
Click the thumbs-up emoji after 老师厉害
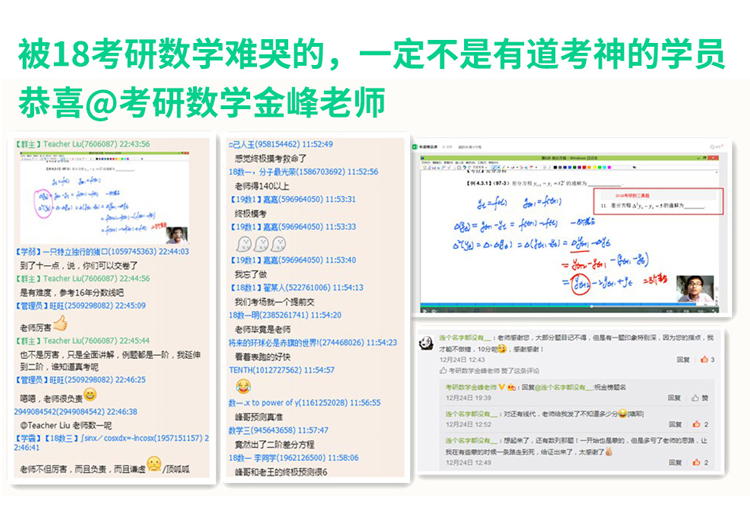60,324
